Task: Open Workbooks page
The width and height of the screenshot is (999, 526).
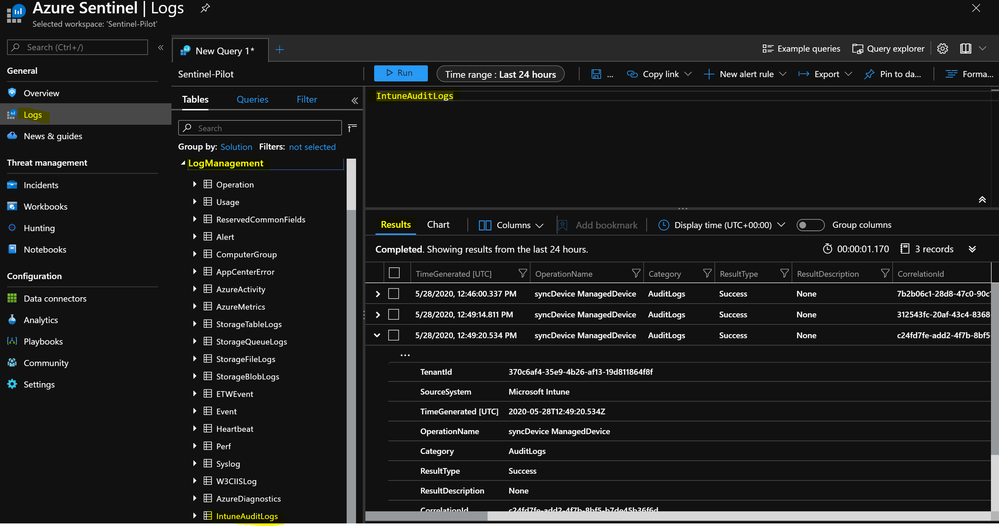Action: [45, 207]
